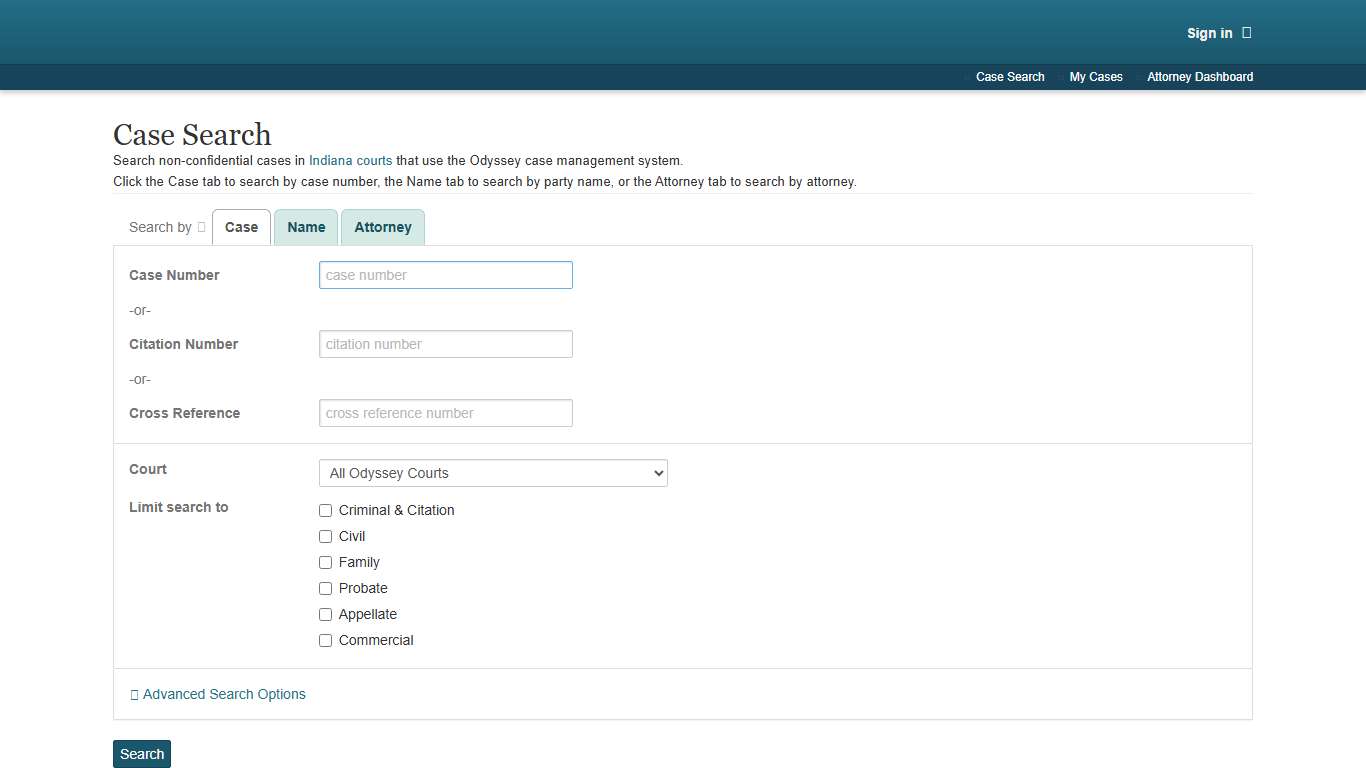Toggle the Appellate checkbox
This screenshot has height=768, width=1366.
(325, 614)
